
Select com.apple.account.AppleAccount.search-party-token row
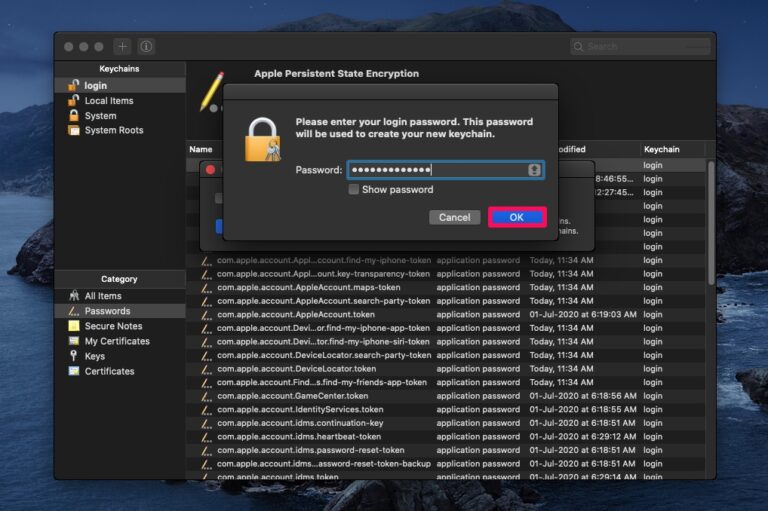446,301
